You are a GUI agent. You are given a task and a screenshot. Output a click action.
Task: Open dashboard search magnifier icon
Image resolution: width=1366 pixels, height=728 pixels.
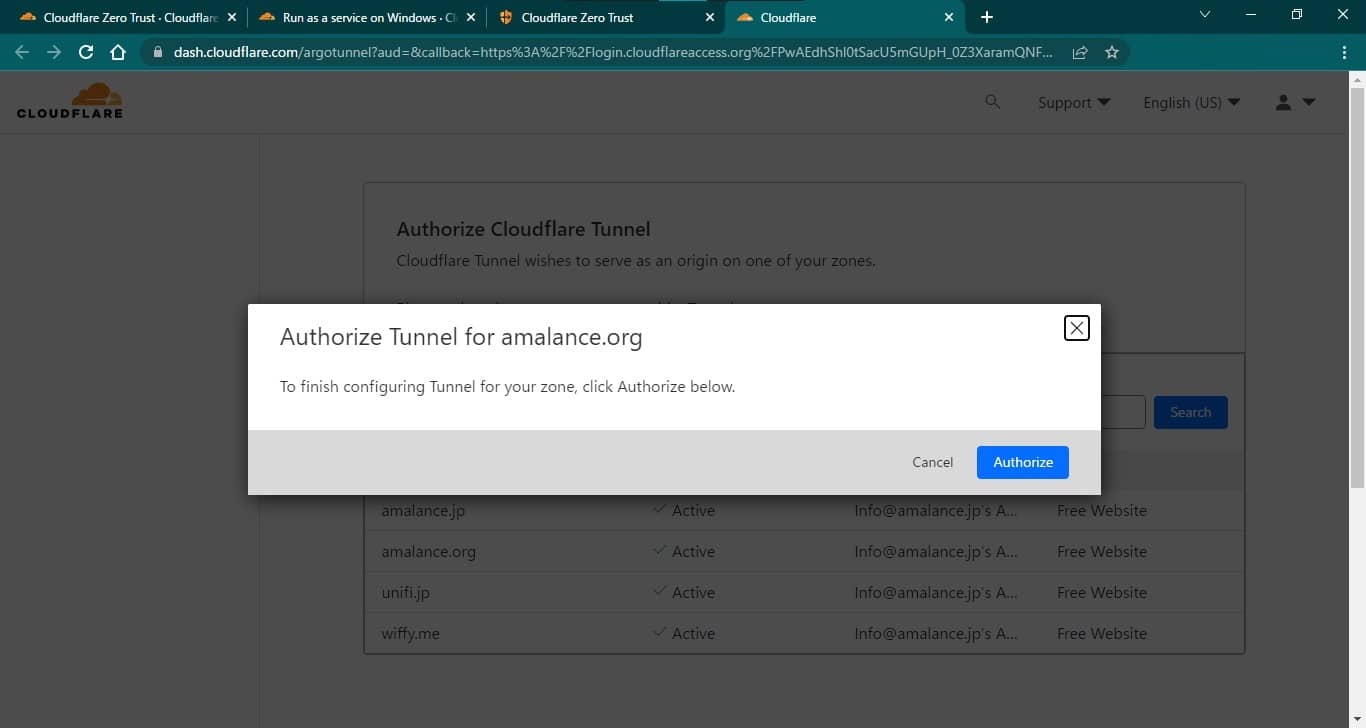pos(992,101)
